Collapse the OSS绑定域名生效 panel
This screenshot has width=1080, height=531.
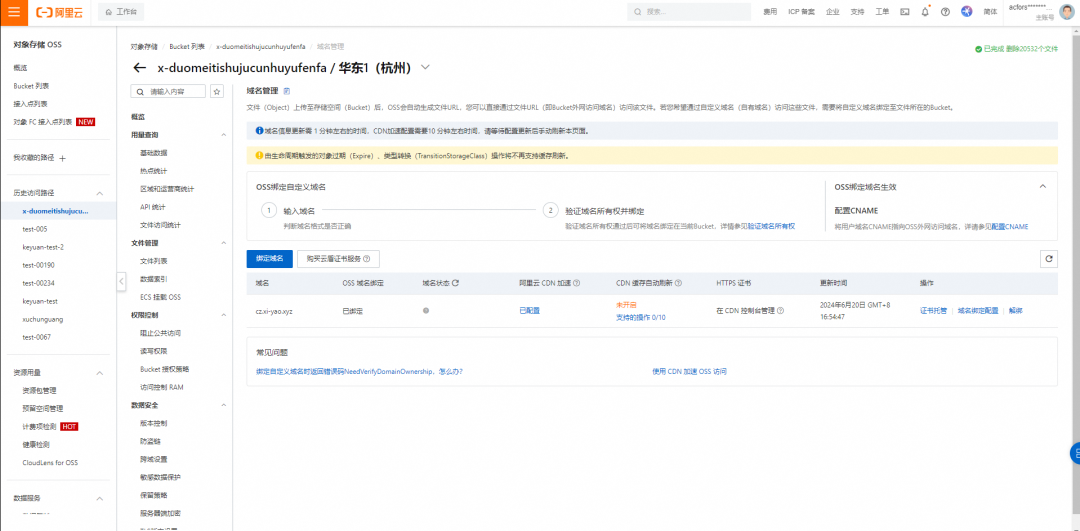coord(1043,187)
